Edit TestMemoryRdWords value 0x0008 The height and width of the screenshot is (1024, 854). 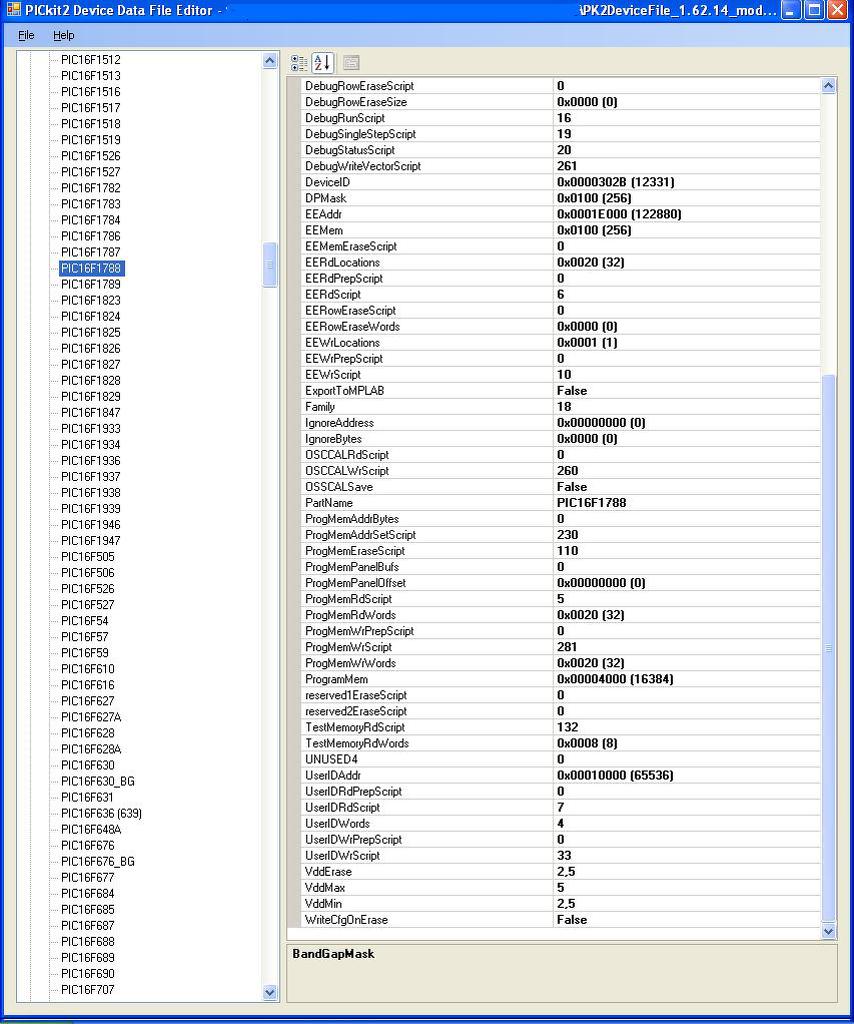point(687,743)
